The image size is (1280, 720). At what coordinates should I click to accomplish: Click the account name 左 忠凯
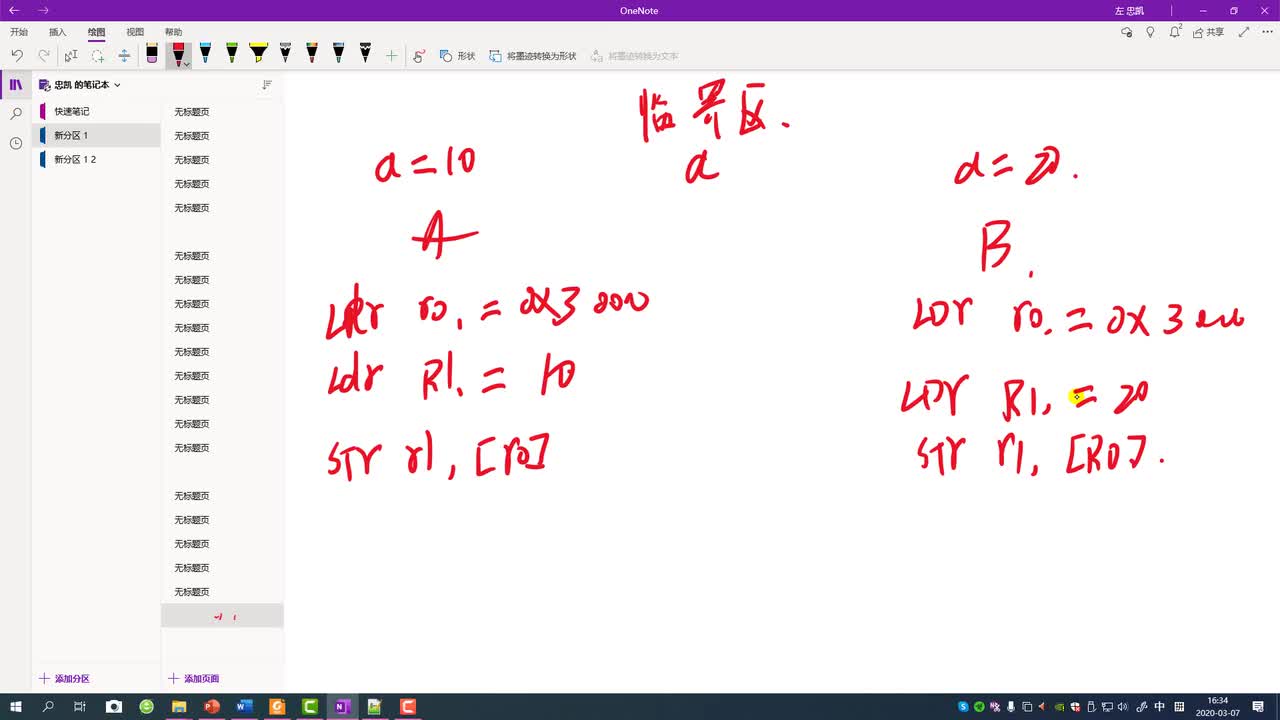[x=1129, y=10]
